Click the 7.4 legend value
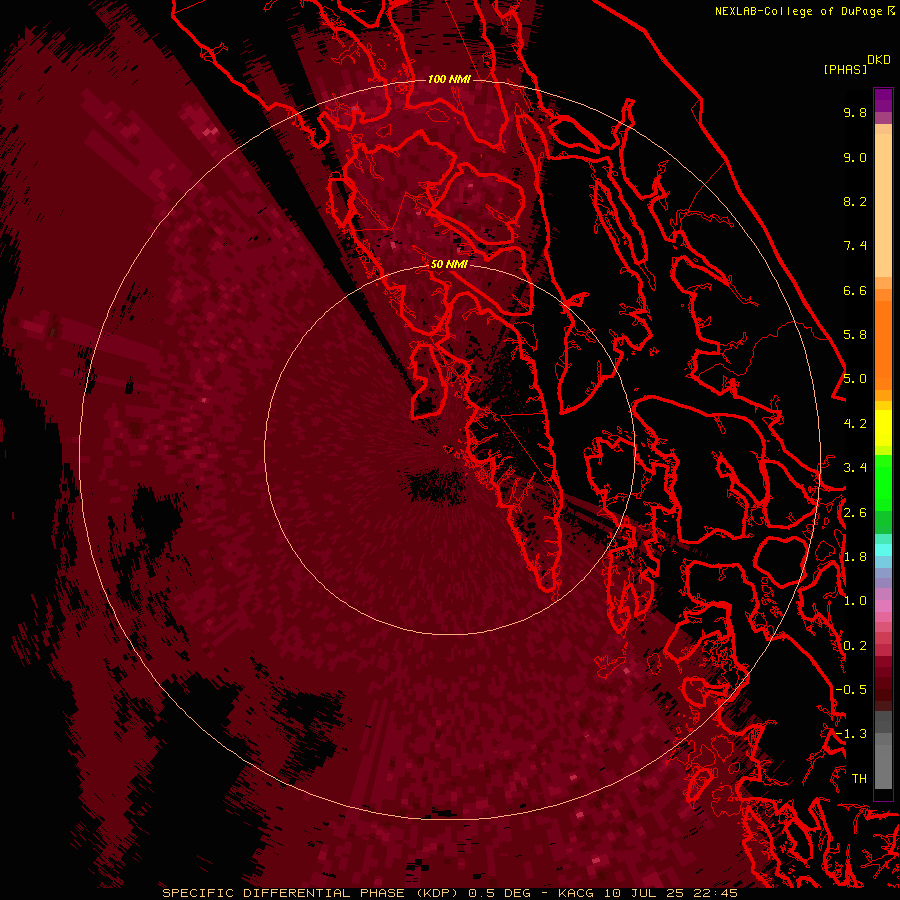The image size is (900, 900). (855, 246)
